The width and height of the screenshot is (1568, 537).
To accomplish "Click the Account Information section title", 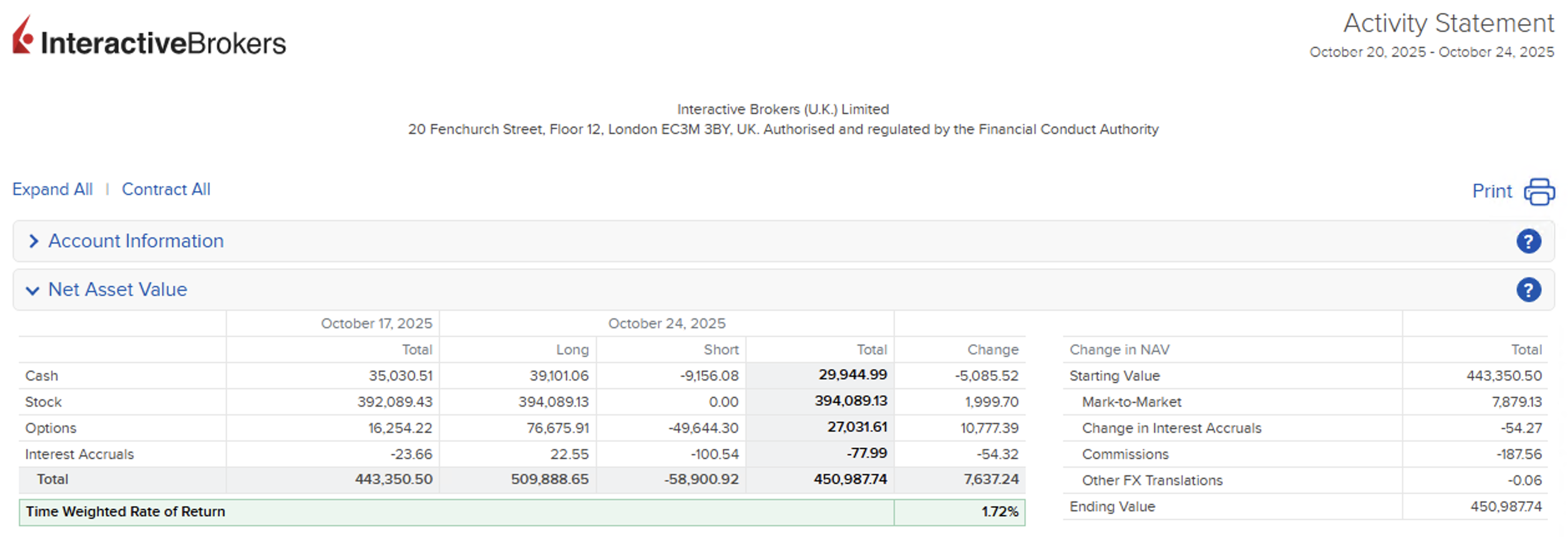I will 136,241.
